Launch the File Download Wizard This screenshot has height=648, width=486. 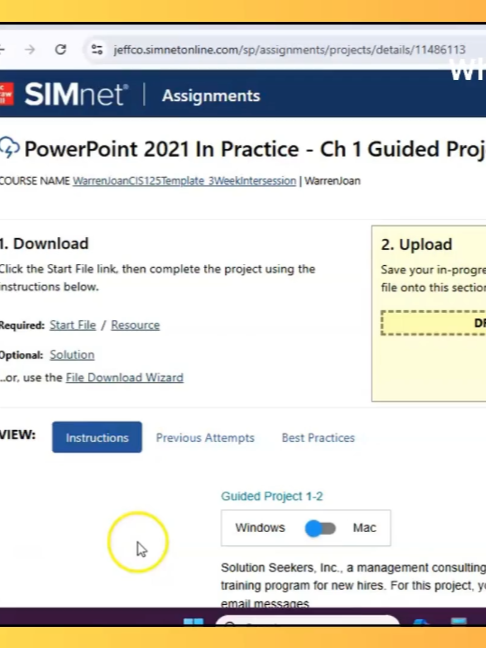124,378
